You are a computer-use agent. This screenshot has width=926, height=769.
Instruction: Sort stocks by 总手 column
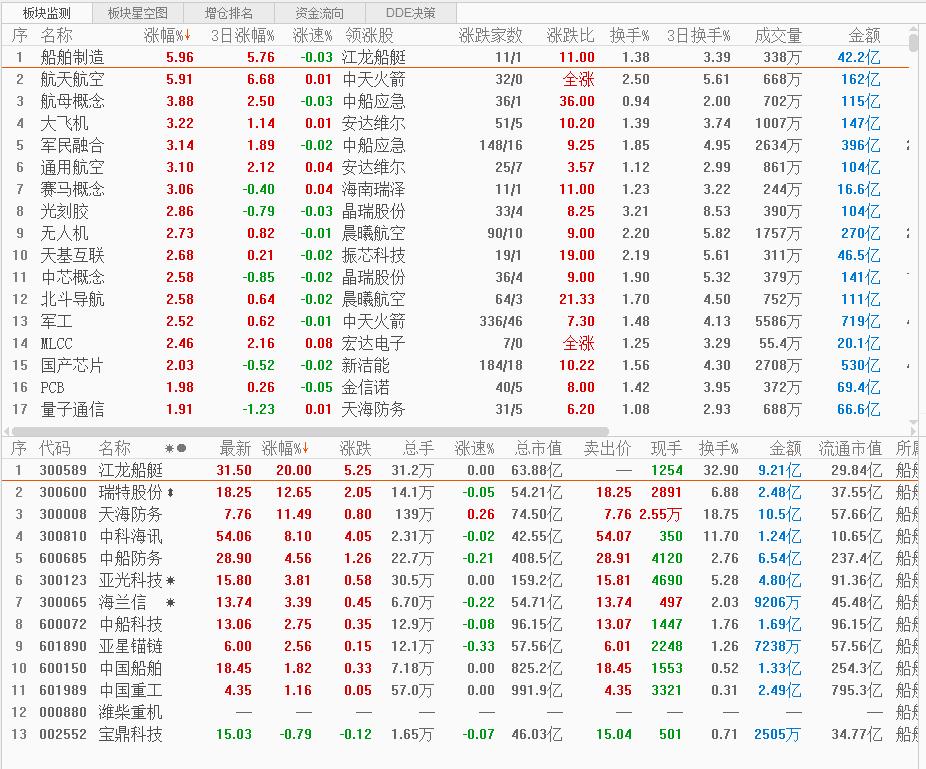click(x=418, y=448)
